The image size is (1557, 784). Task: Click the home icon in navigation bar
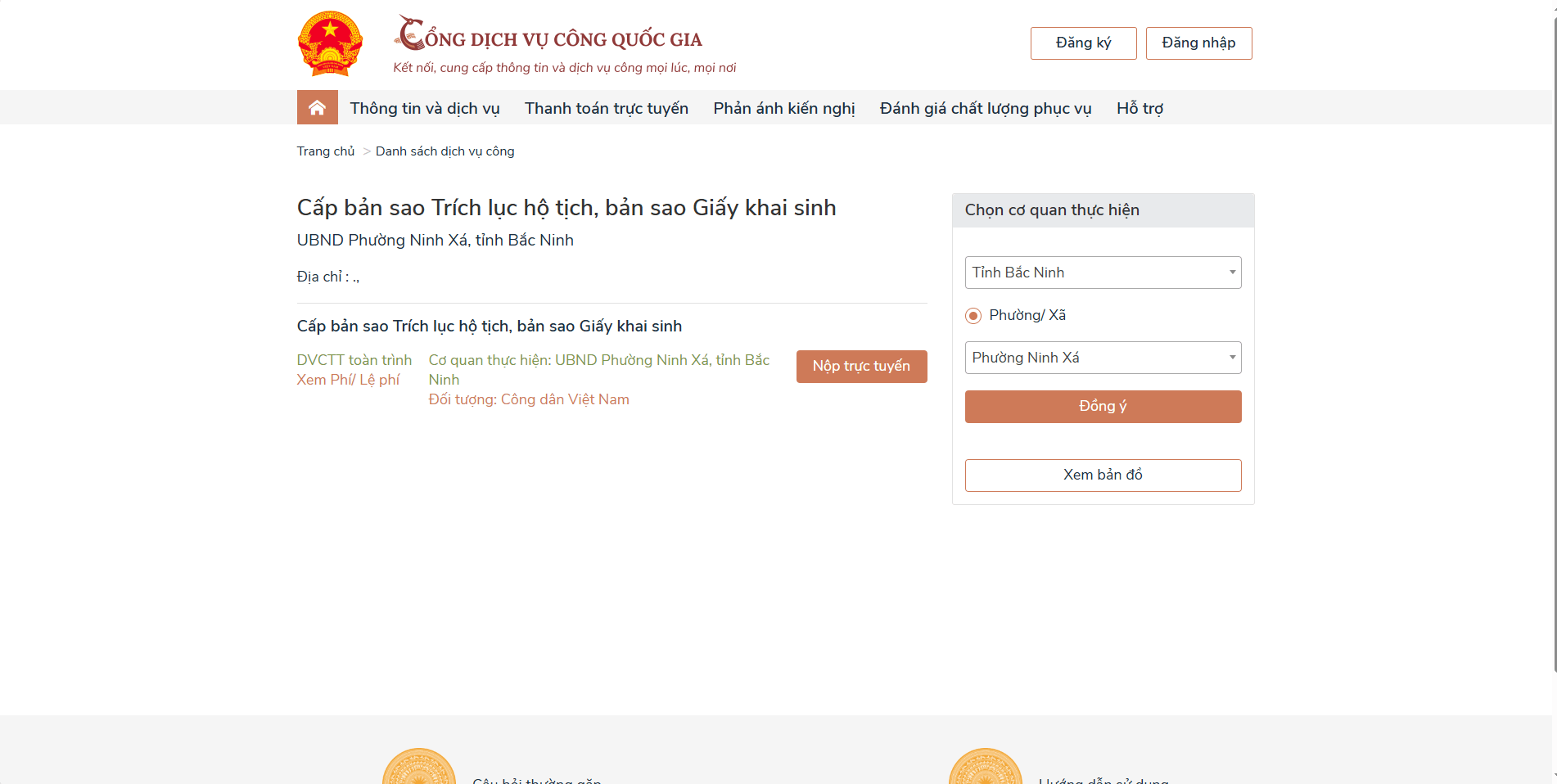(x=317, y=108)
